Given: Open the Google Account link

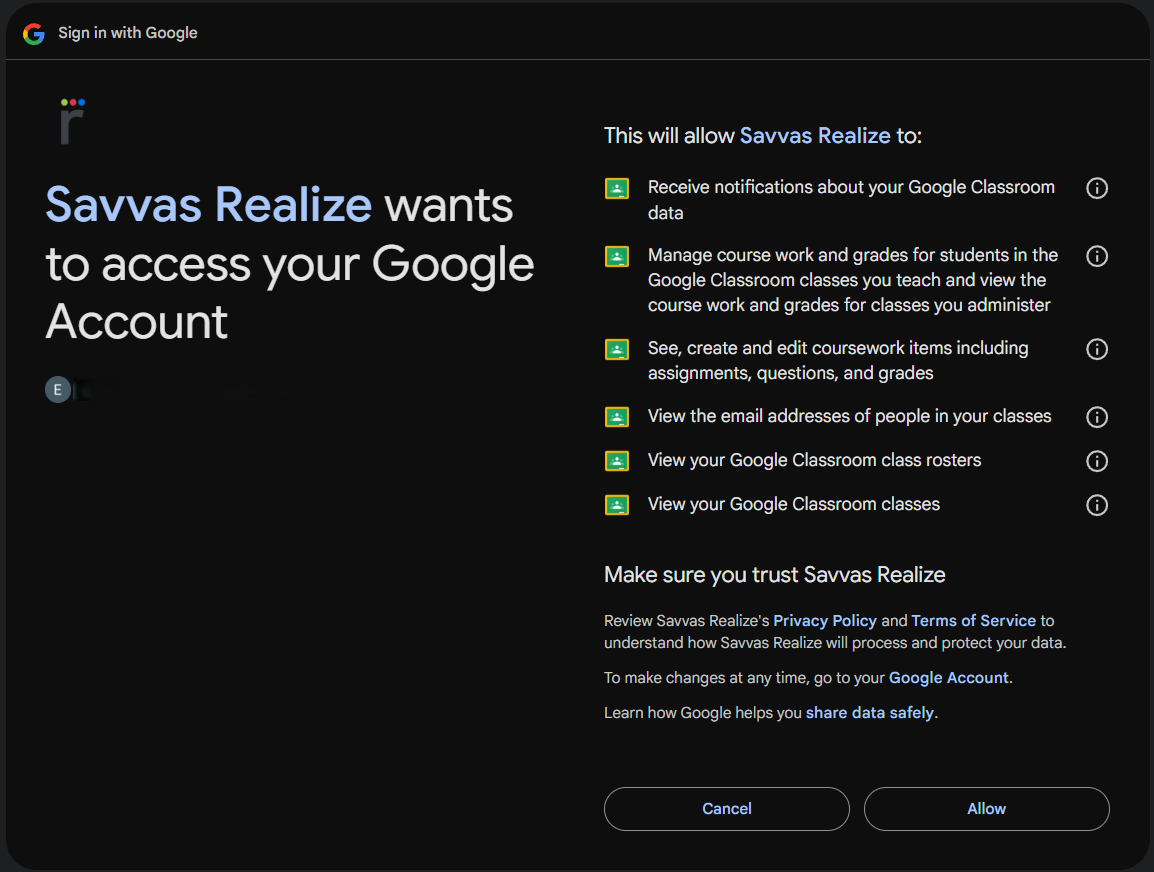Looking at the screenshot, I should pyautogui.click(x=948, y=678).
